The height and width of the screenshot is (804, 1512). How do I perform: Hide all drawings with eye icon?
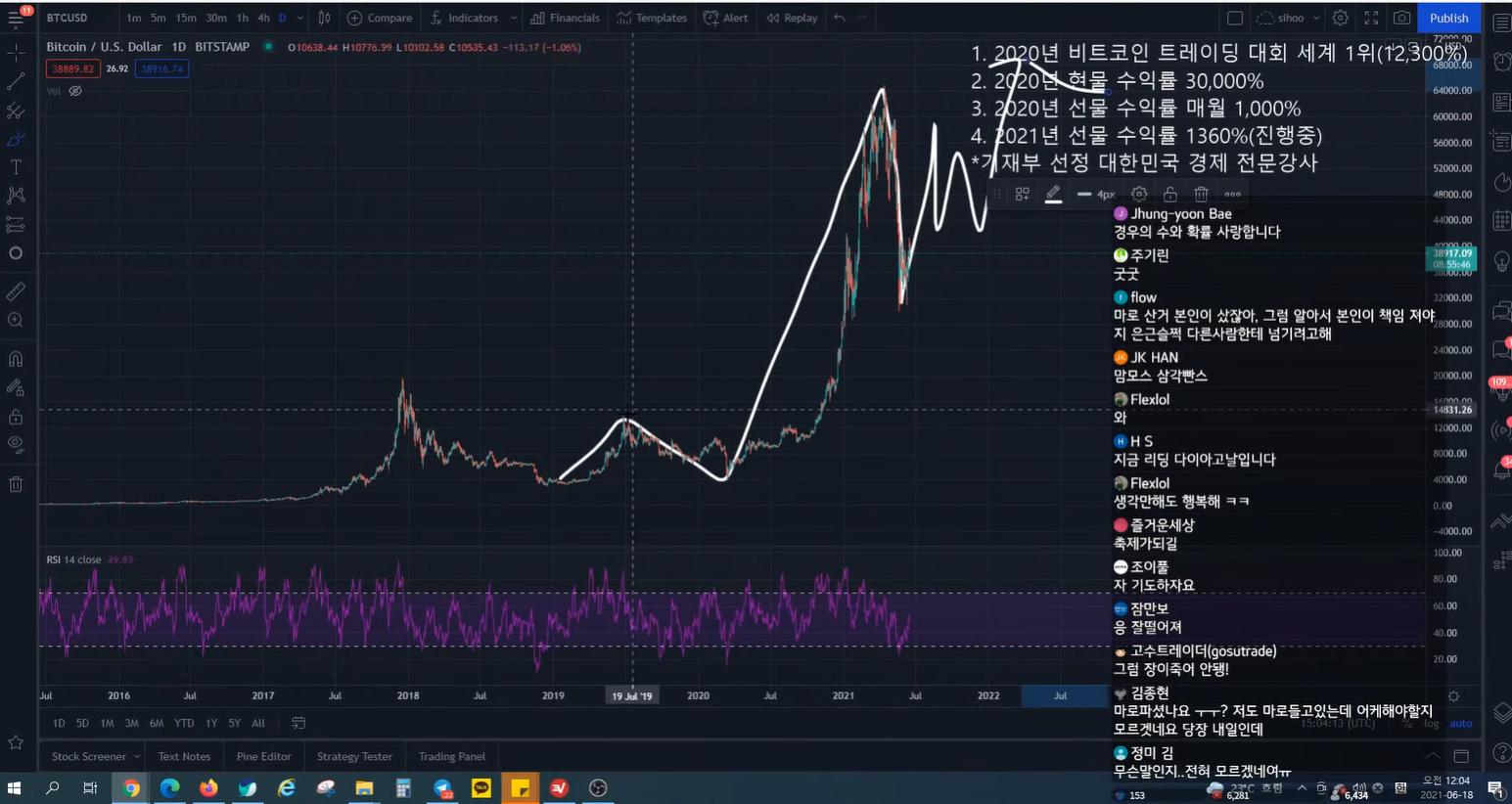[16, 444]
